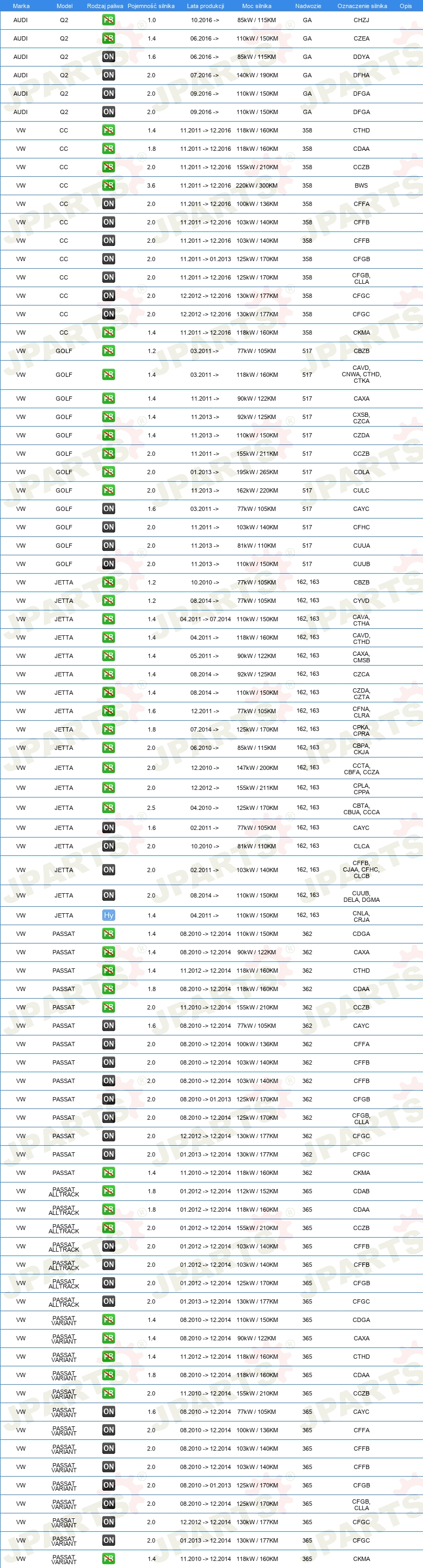Click the CNLA, CRJA engine code cell
This screenshot has width=423, height=1568.
point(361,916)
